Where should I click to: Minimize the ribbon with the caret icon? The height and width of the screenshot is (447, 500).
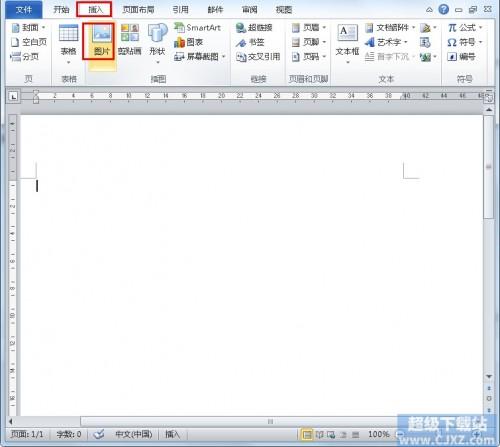click(x=429, y=10)
